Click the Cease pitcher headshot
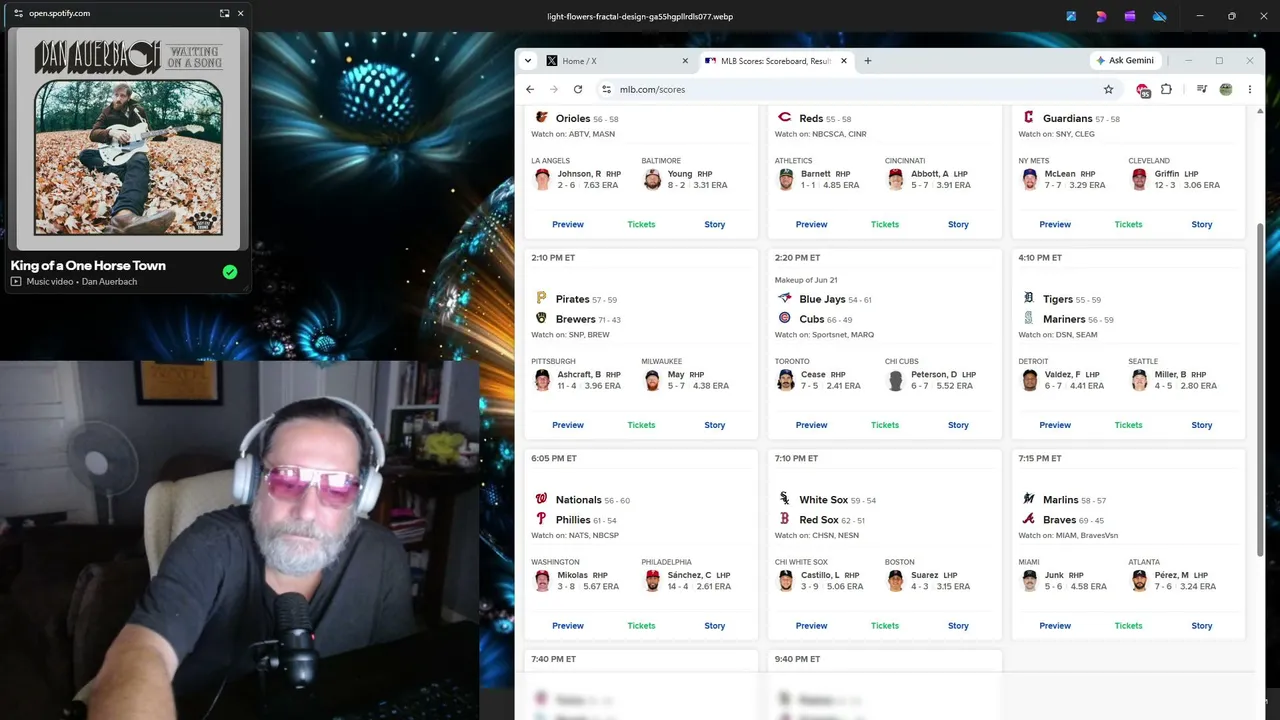Viewport: 1280px width, 720px height. coord(786,380)
